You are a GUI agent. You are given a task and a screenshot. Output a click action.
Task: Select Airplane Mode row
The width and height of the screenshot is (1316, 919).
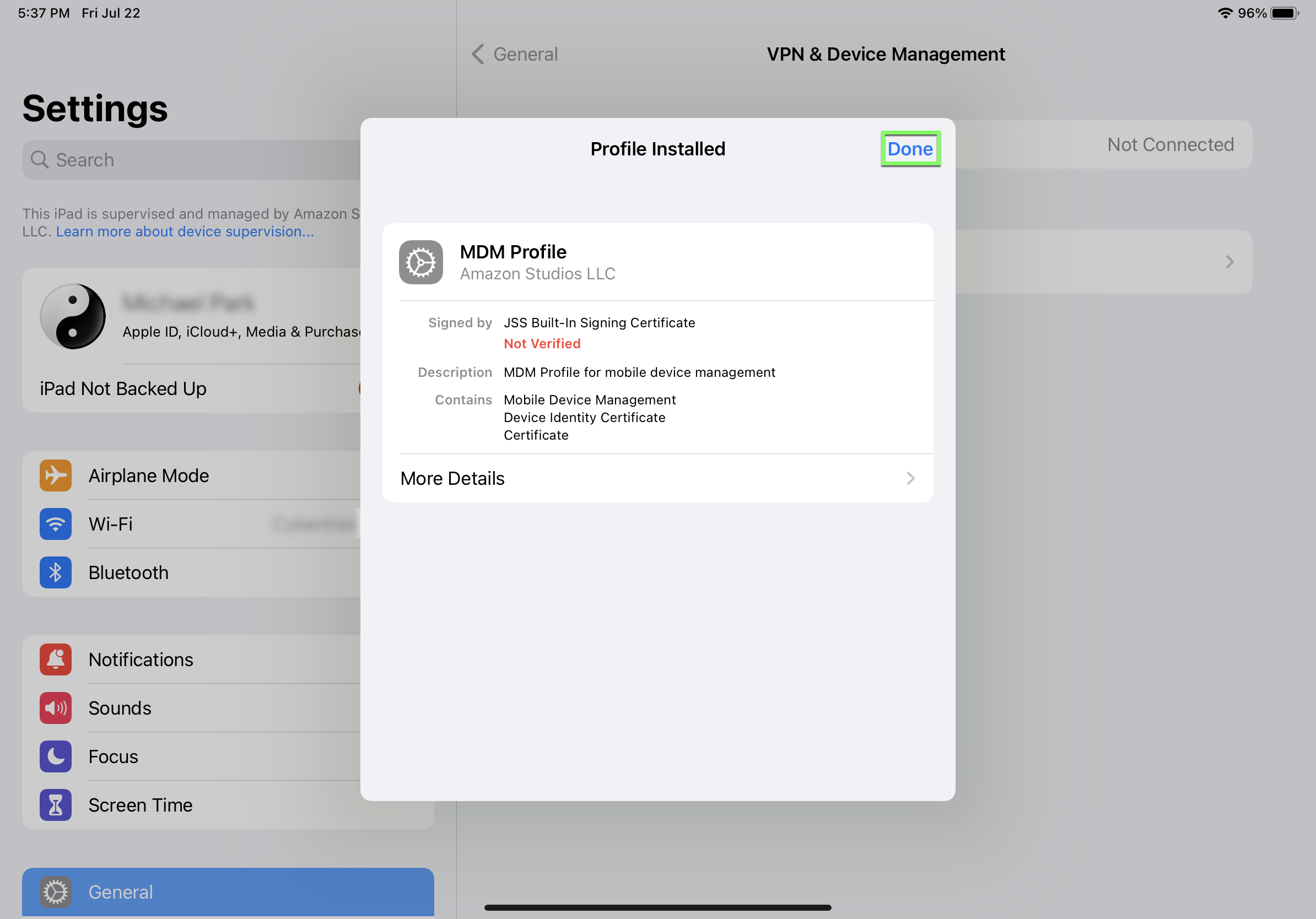(191, 475)
